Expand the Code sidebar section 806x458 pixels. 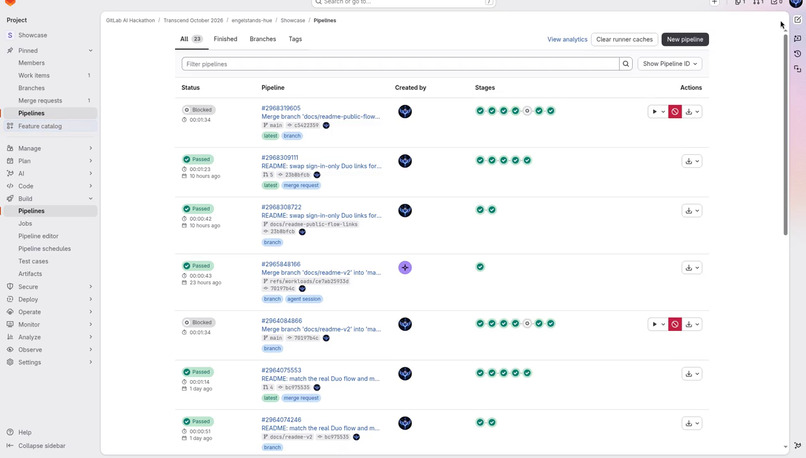pos(50,186)
